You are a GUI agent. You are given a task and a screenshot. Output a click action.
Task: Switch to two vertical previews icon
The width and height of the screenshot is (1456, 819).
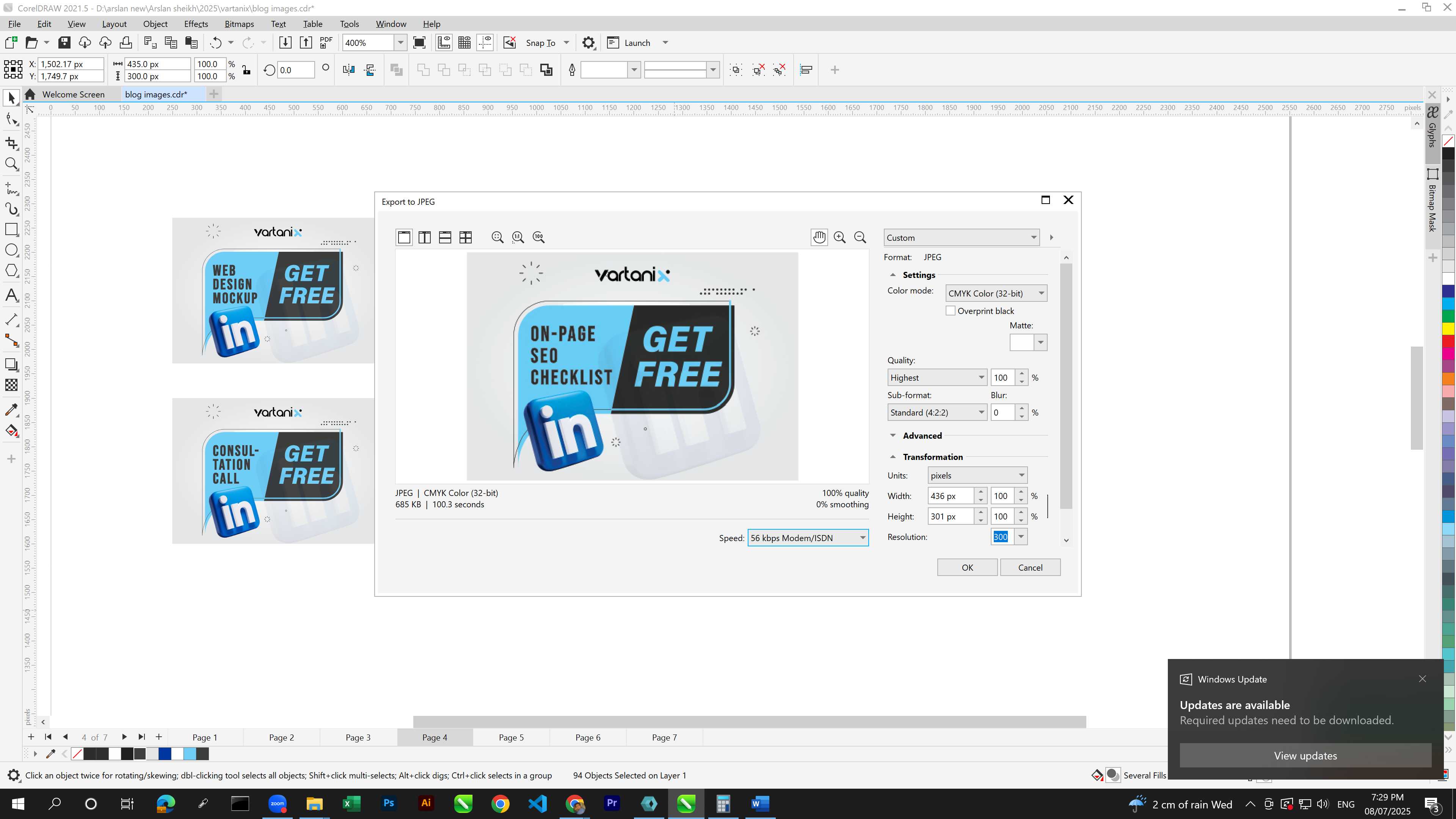pyautogui.click(x=425, y=237)
